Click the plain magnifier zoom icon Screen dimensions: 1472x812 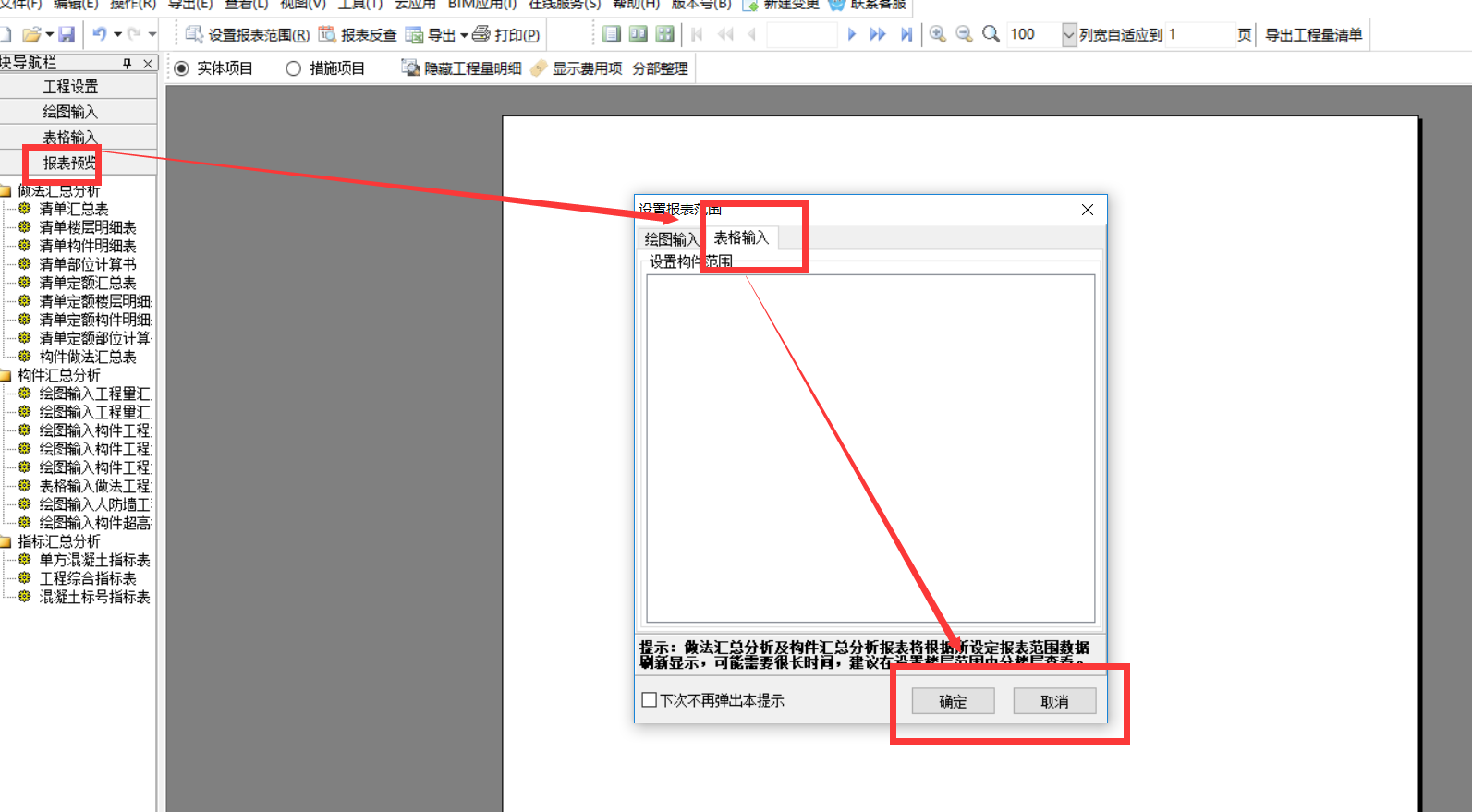click(991, 34)
